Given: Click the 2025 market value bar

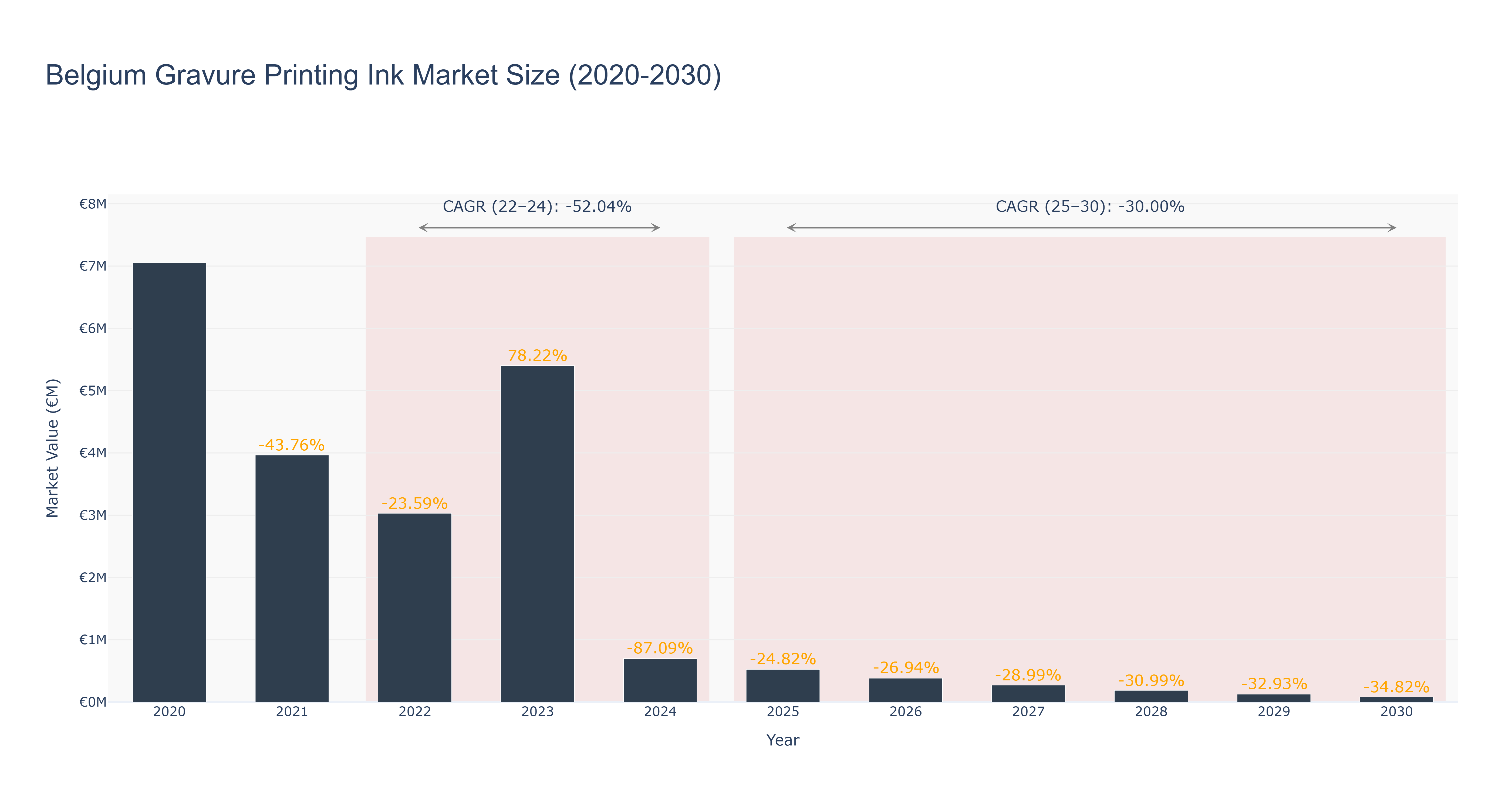Looking at the screenshot, I should (782, 686).
